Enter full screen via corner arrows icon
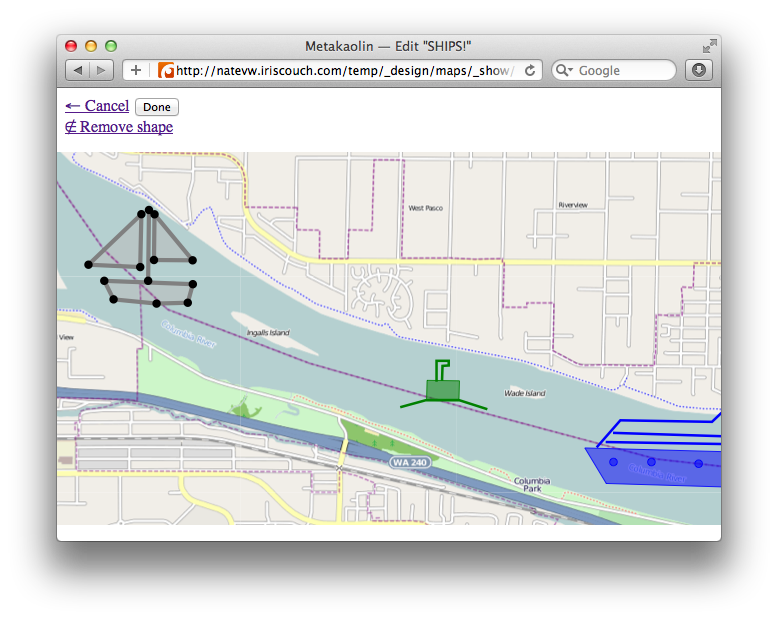 click(710, 46)
